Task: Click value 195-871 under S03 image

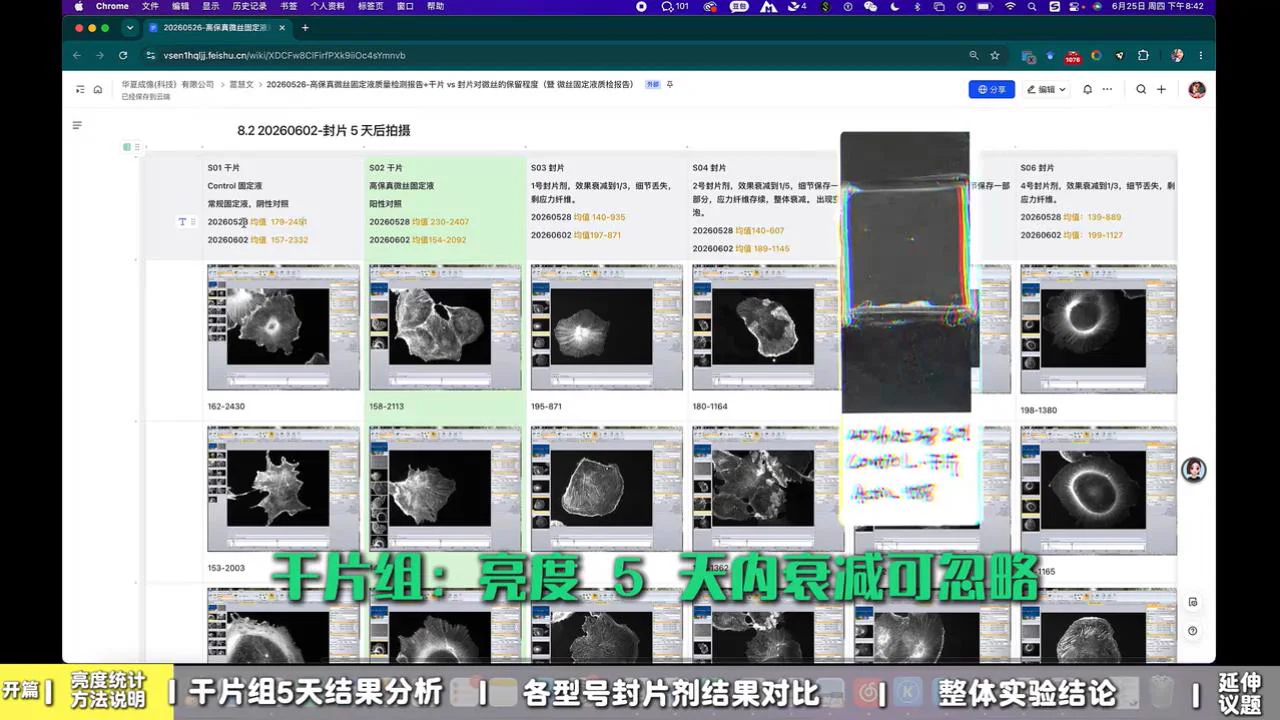Action: click(547, 407)
